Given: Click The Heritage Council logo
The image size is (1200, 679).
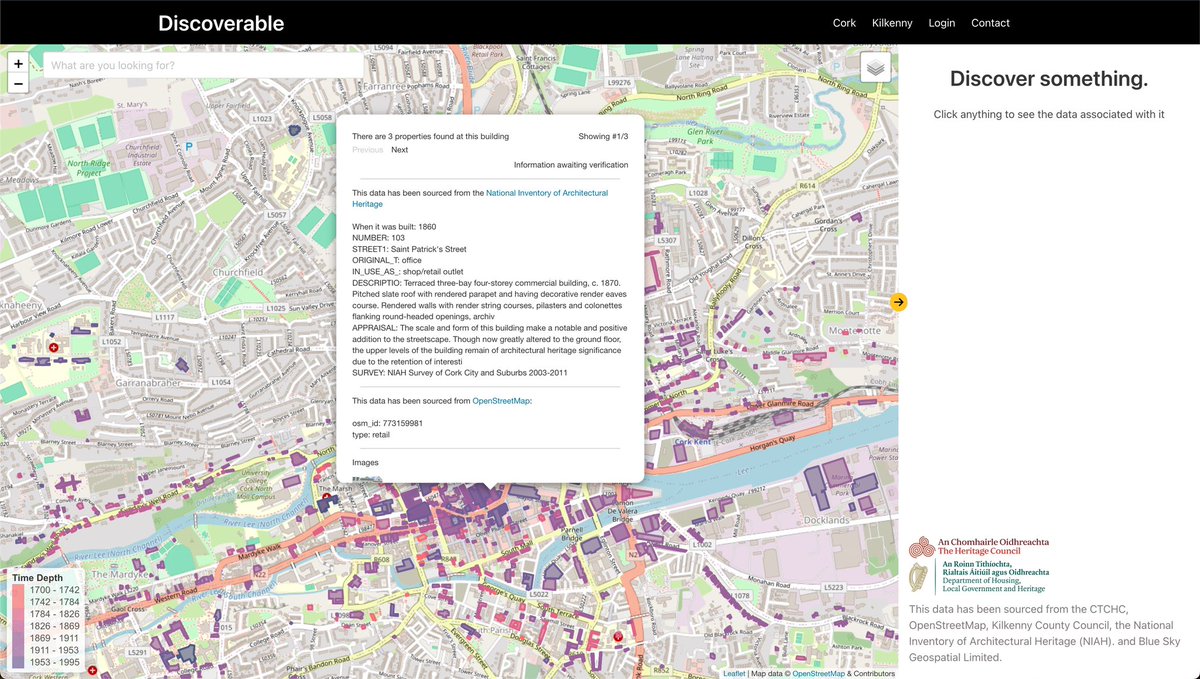Looking at the screenshot, I should click(979, 546).
